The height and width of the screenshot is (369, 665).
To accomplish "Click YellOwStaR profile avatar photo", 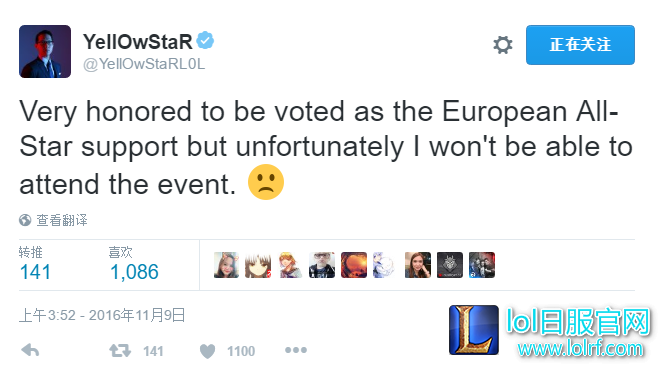I will pos(45,51).
